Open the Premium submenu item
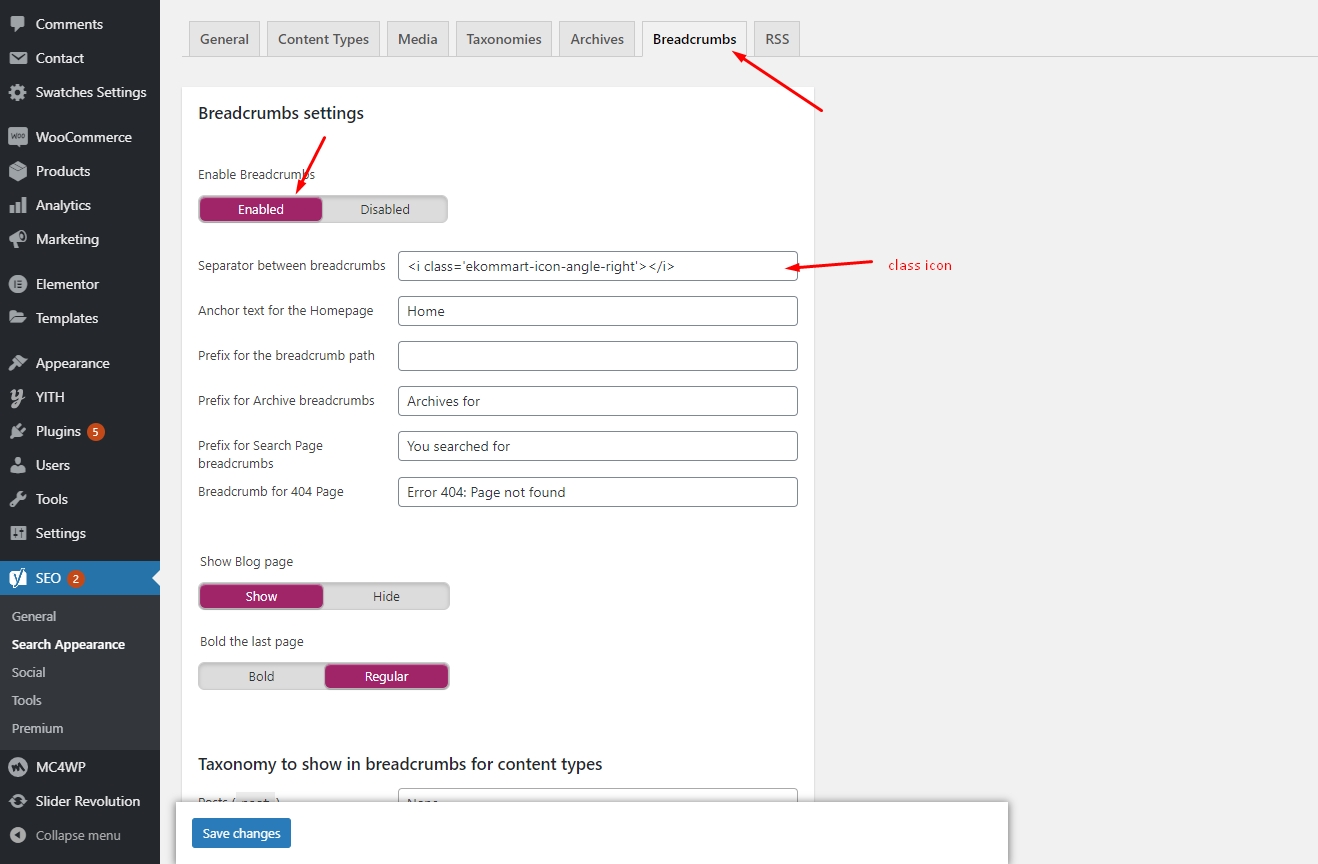This screenshot has height=864, width=1318. coord(37,728)
